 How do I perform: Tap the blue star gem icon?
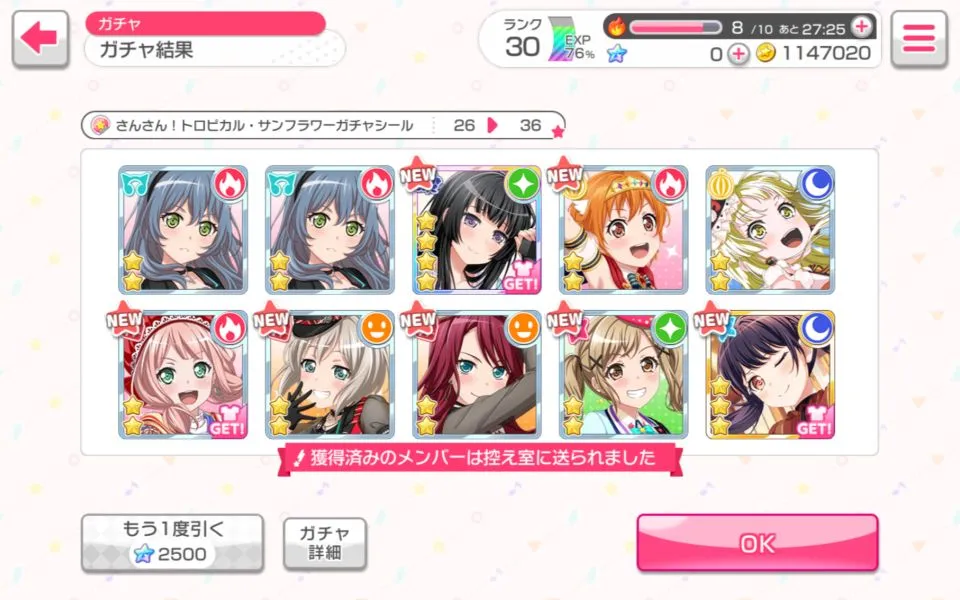pos(617,54)
